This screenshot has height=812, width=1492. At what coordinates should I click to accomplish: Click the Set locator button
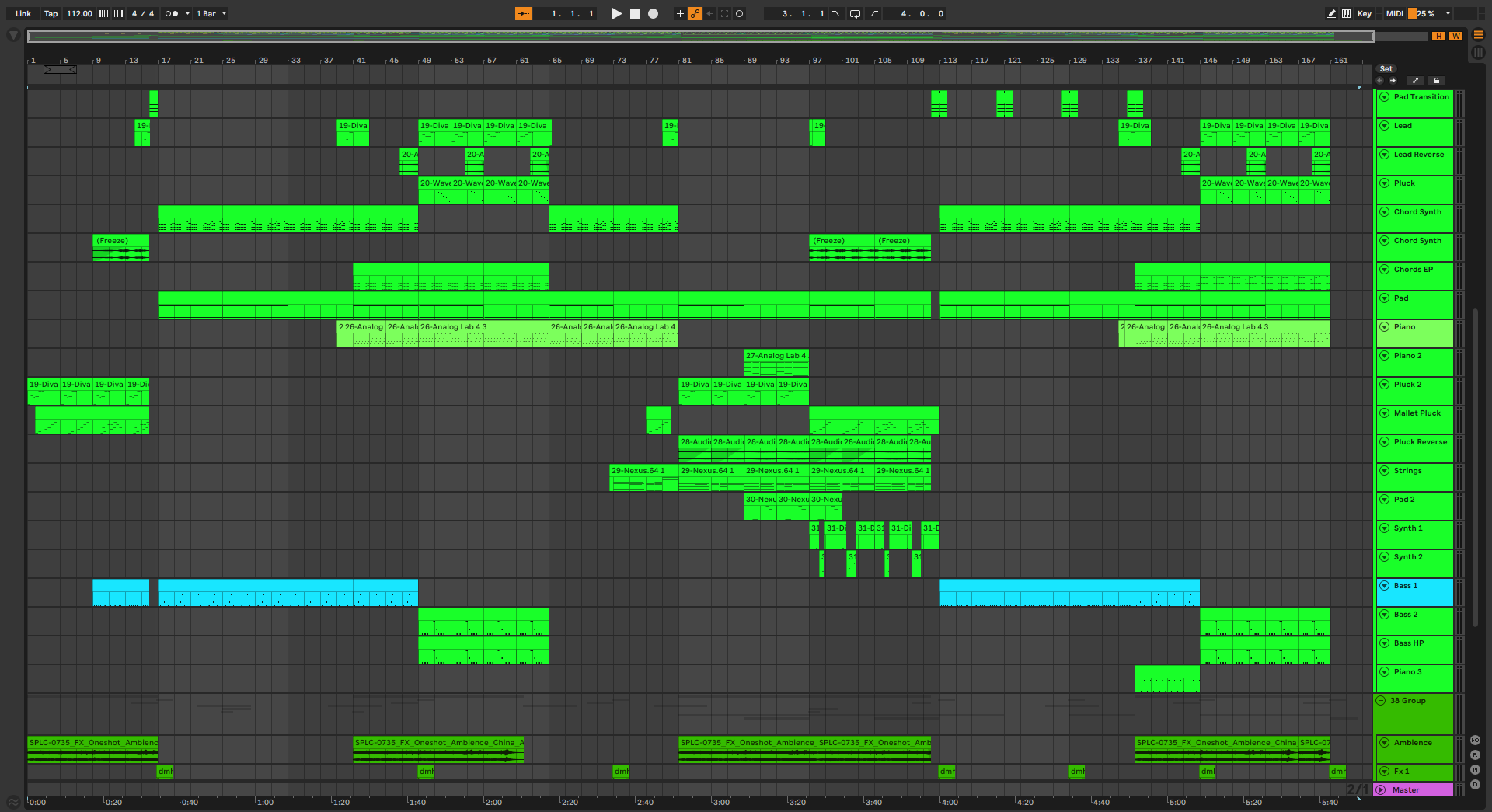tap(1386, 69)
